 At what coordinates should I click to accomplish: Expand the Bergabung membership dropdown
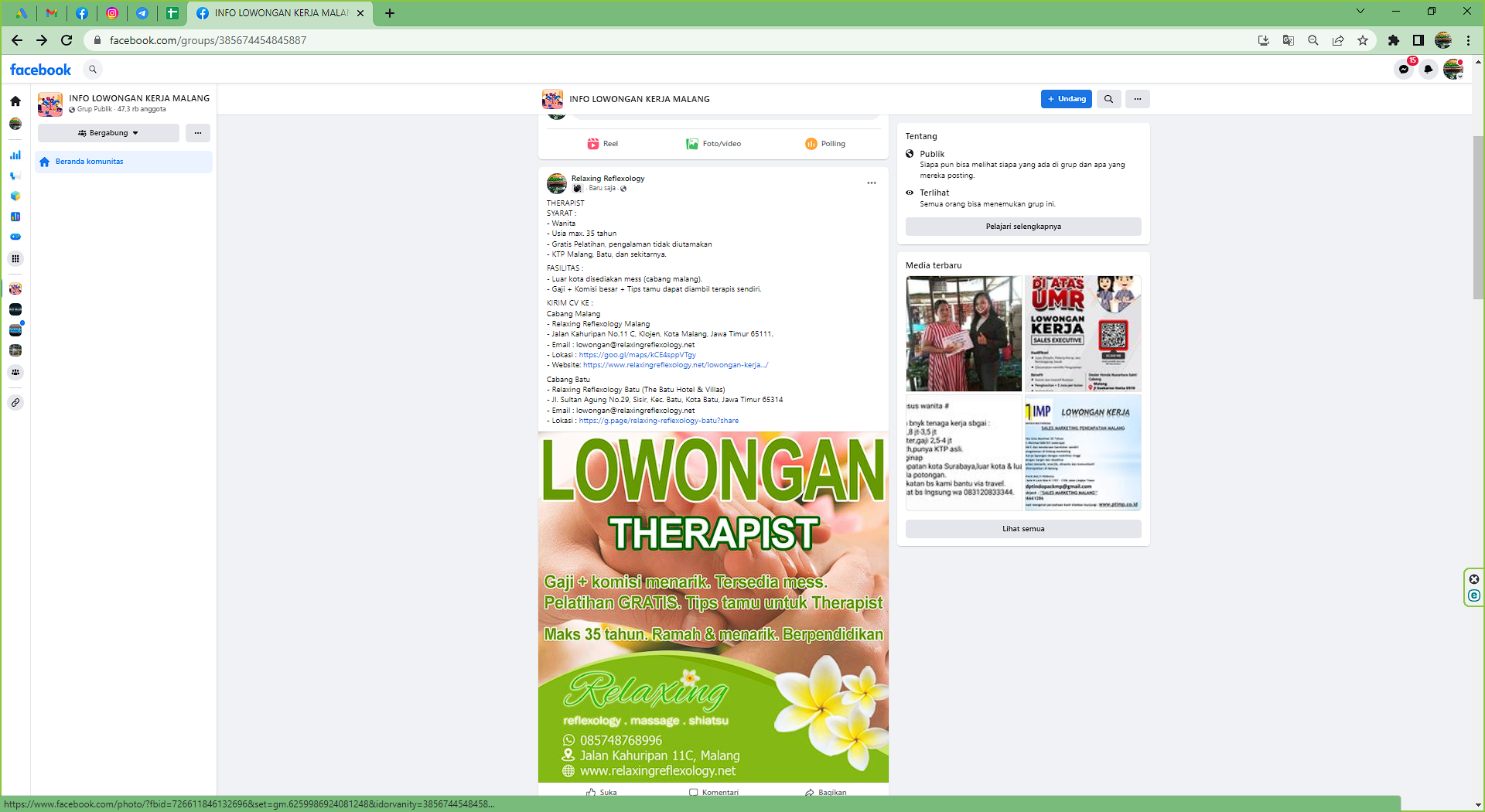pos(108,133)
